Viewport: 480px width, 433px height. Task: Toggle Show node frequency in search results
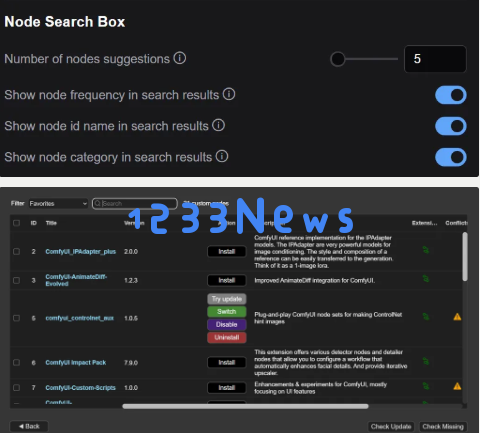click(451, 95)
